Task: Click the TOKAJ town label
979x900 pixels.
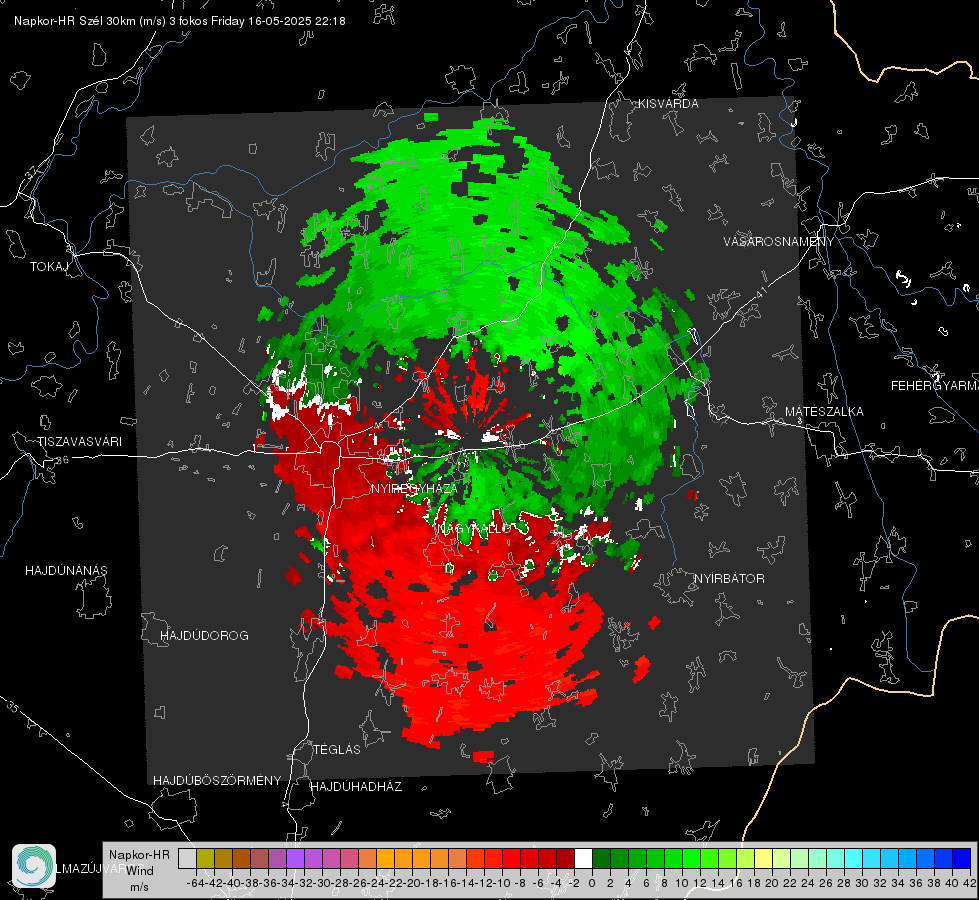Action: (x=49, y=267)
